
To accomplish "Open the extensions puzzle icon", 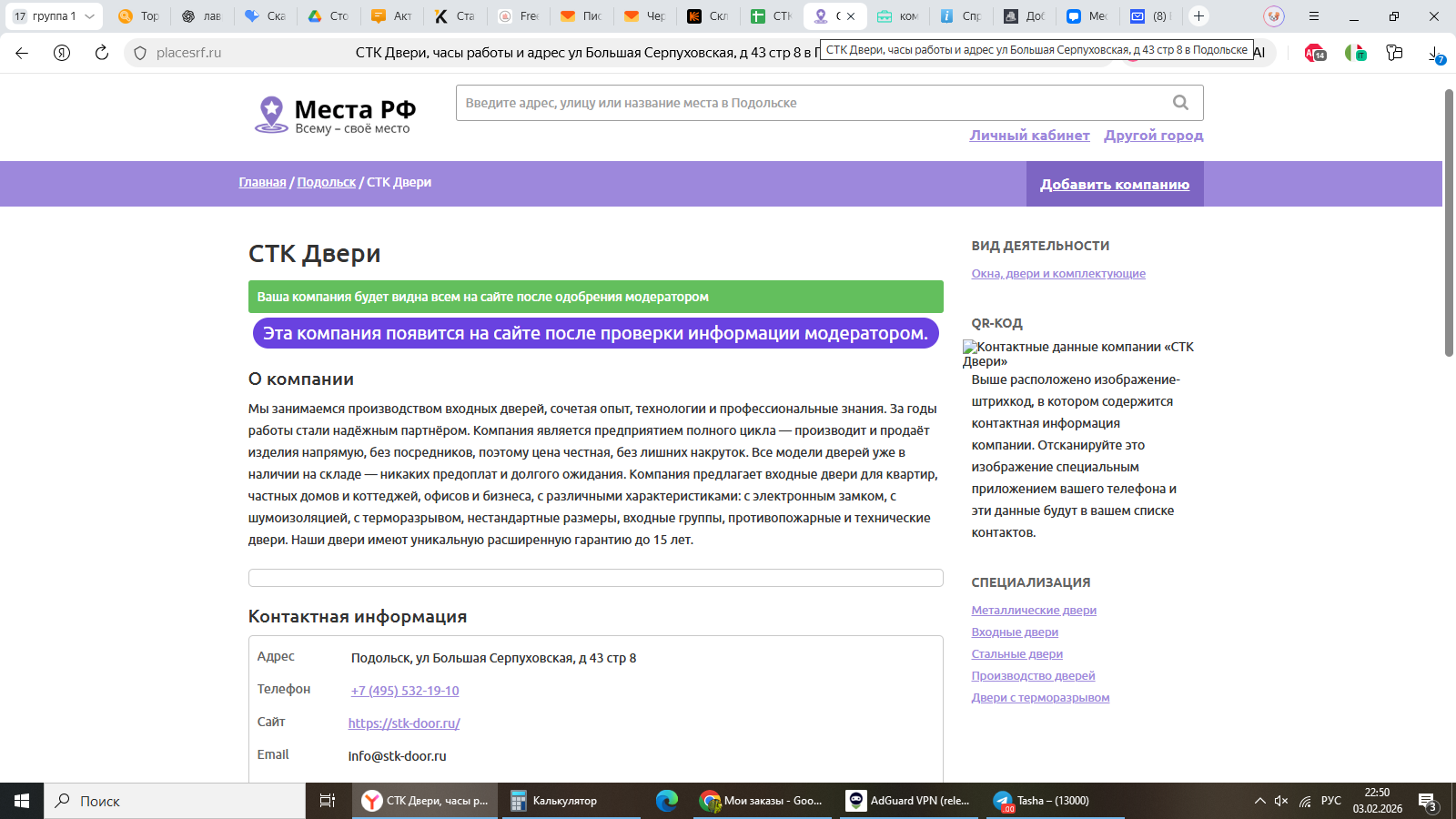I will [x=1394, y=53].
